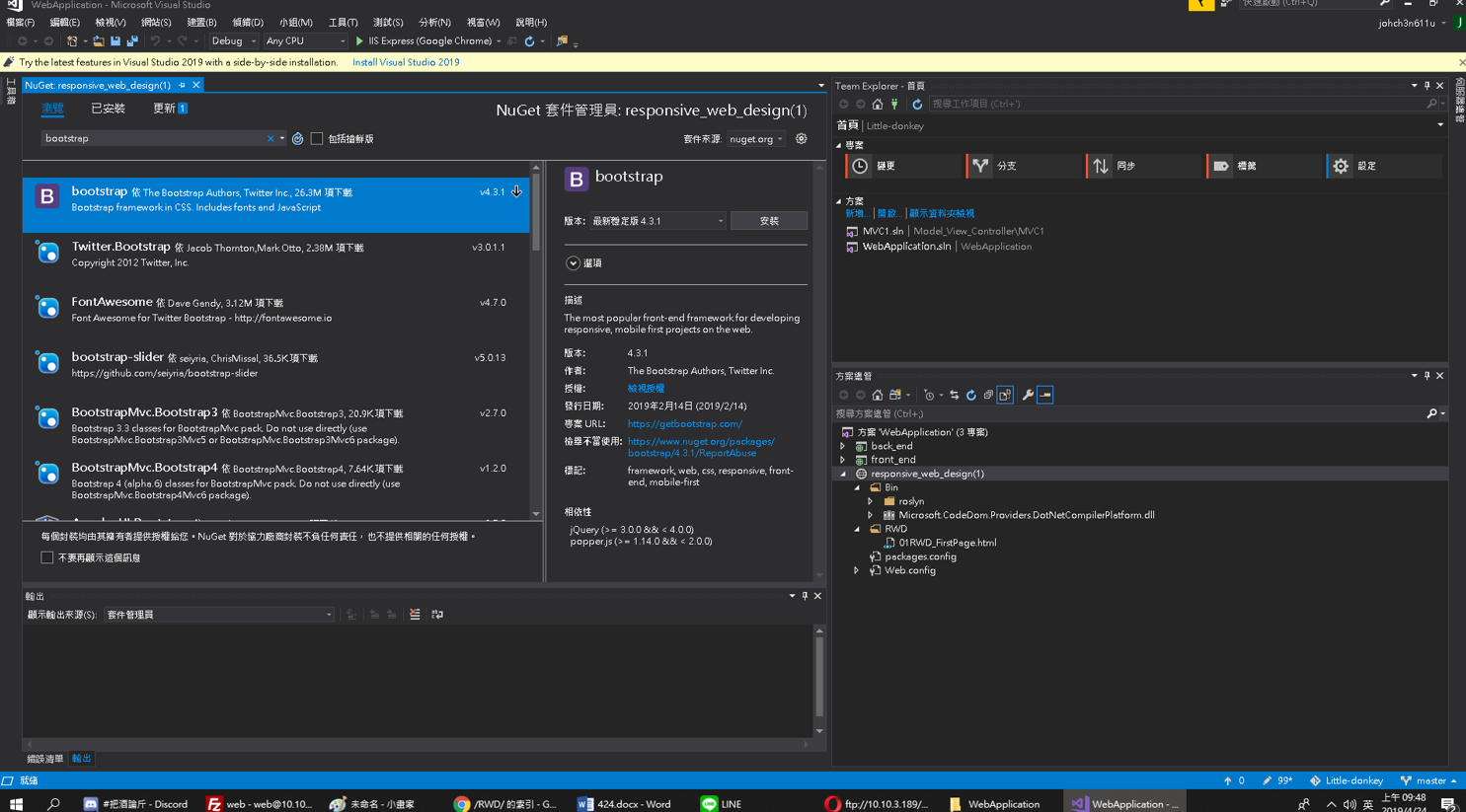Open the package version 4.3.1 dropdown

pos(657,221)
